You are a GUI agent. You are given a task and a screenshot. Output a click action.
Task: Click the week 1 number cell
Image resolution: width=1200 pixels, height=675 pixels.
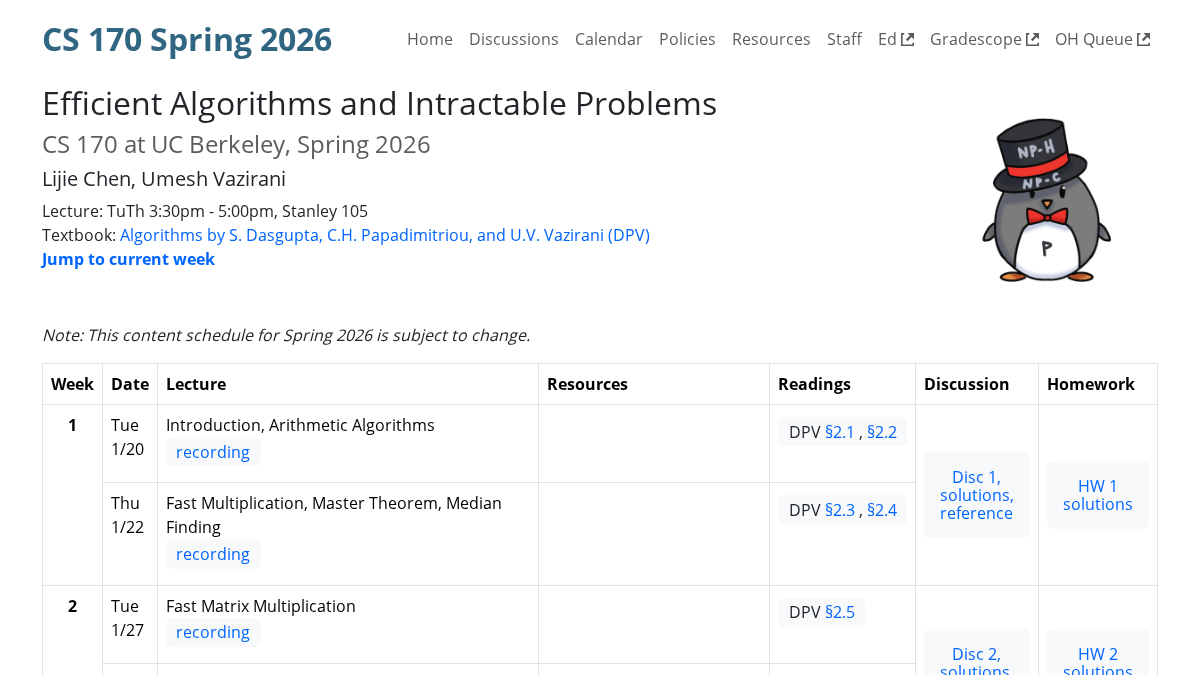72,495
